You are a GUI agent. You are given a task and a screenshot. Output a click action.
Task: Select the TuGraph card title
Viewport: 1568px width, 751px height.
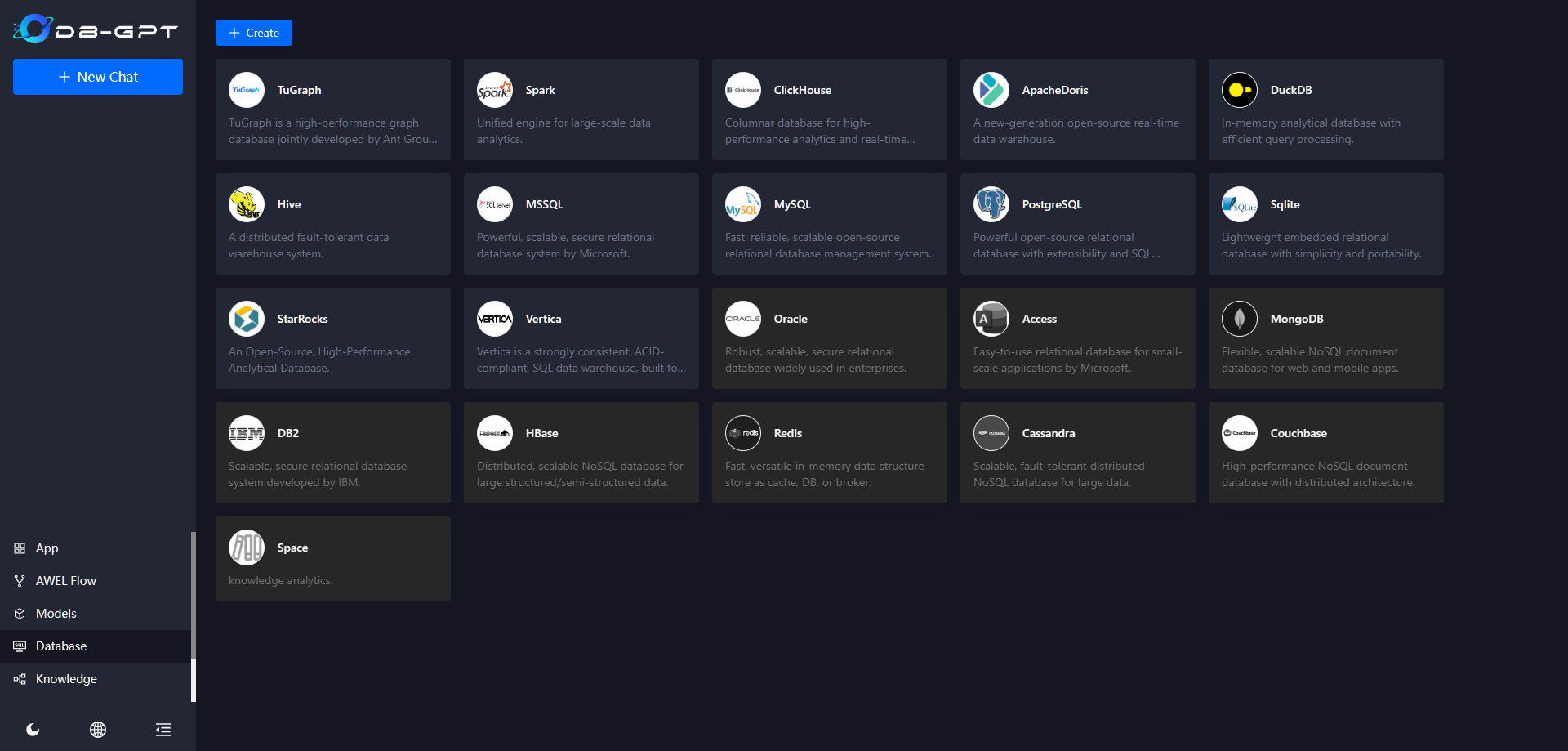299,90
